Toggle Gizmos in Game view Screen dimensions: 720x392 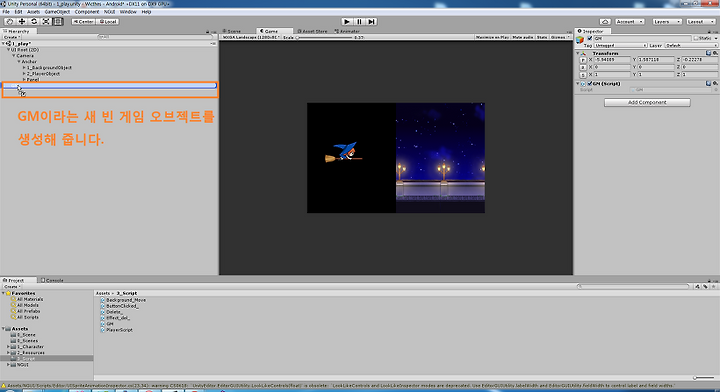(560, 37)
